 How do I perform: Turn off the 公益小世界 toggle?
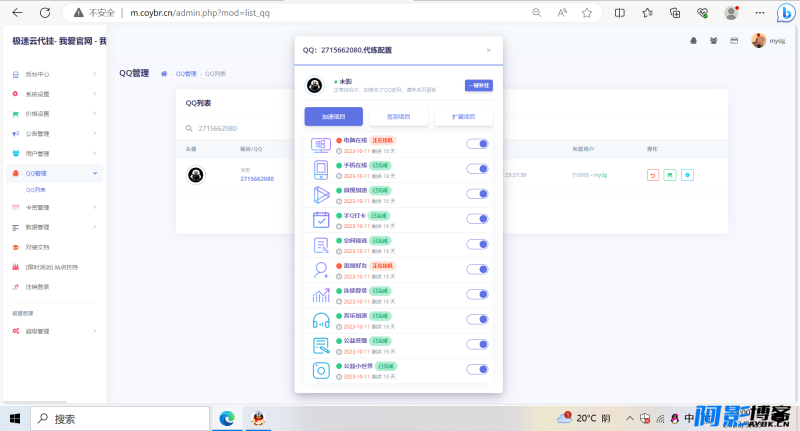477,369
